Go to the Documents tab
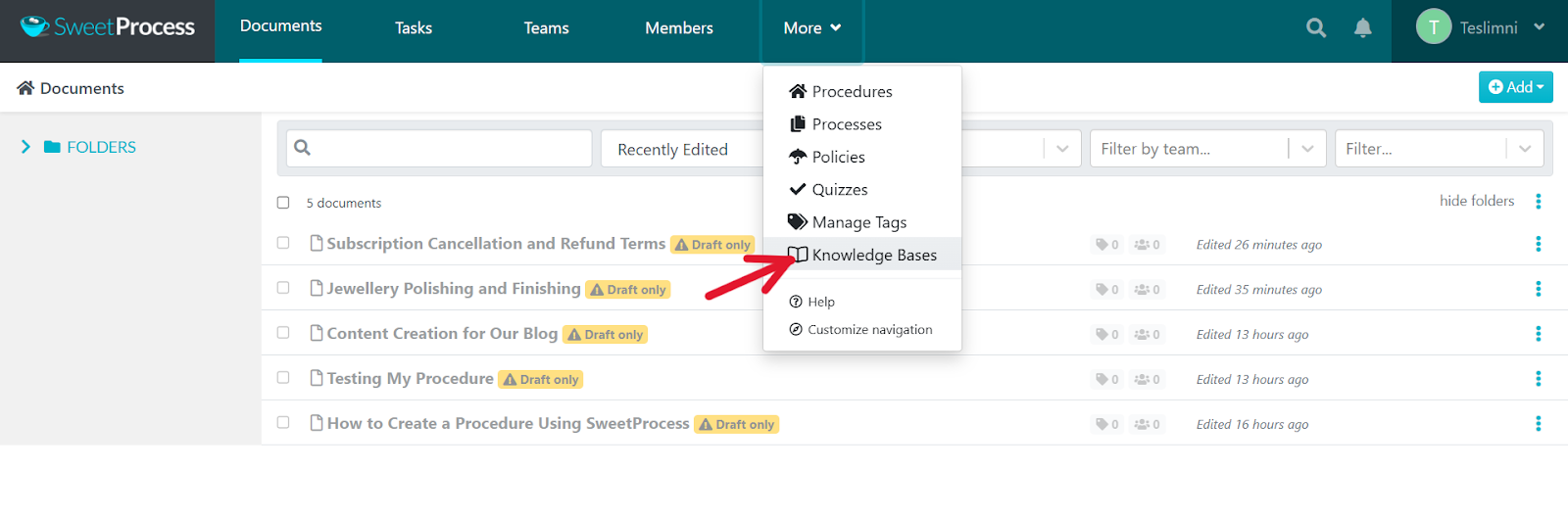 point(280,26)
